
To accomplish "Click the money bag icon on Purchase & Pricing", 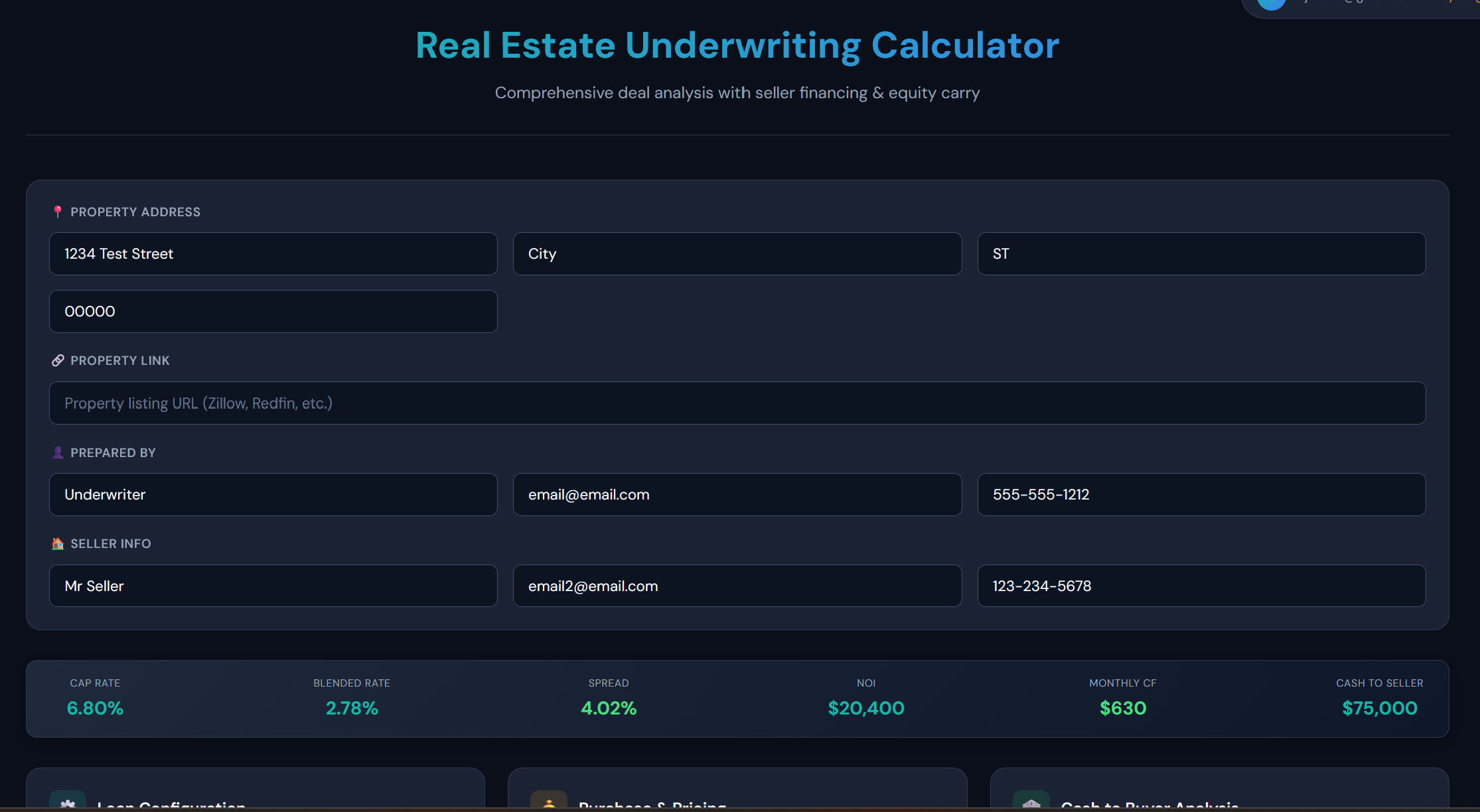I will (x=549, y=803).
